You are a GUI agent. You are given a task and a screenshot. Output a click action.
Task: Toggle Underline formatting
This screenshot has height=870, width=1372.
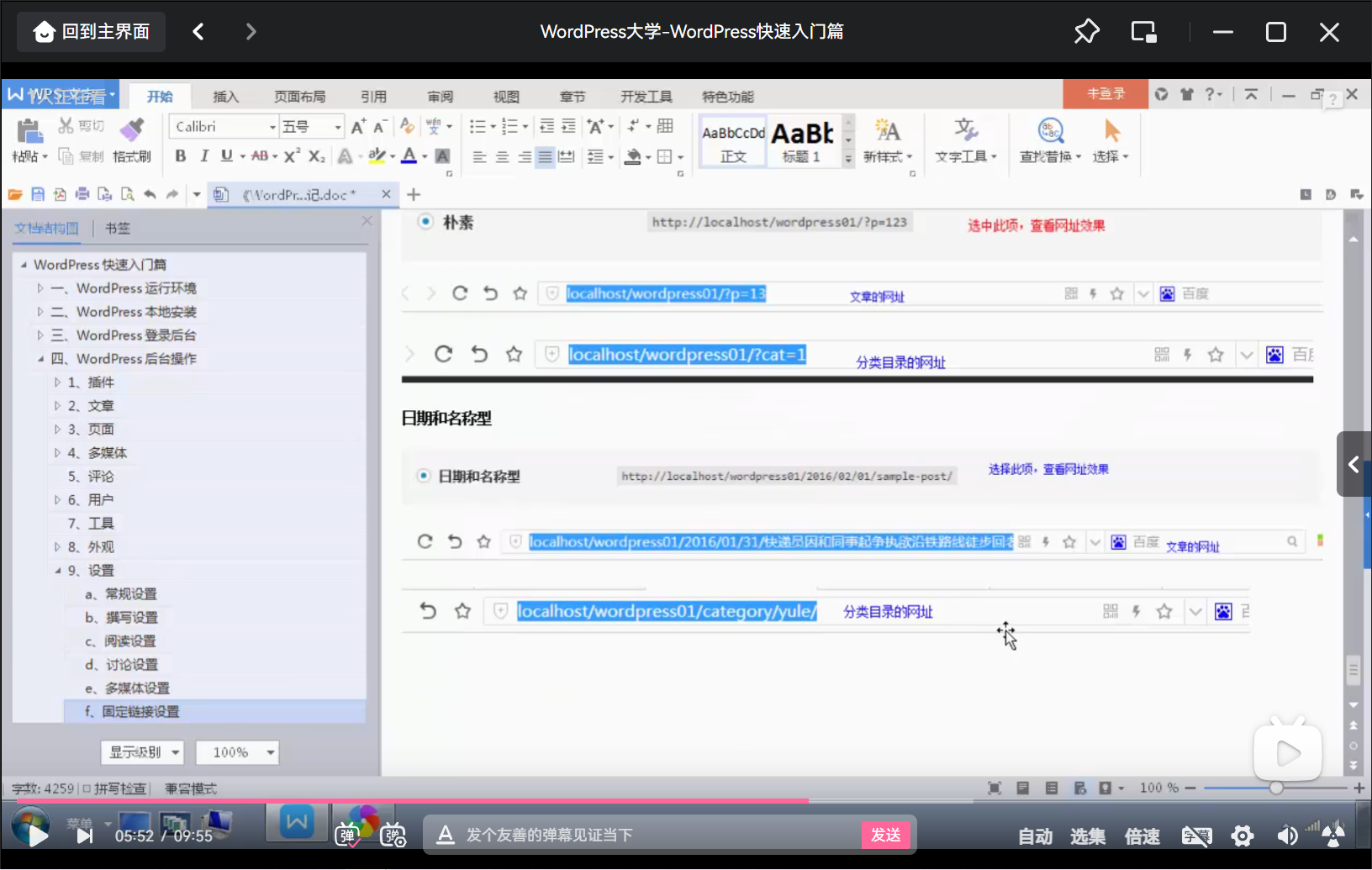tap(226, 156)
